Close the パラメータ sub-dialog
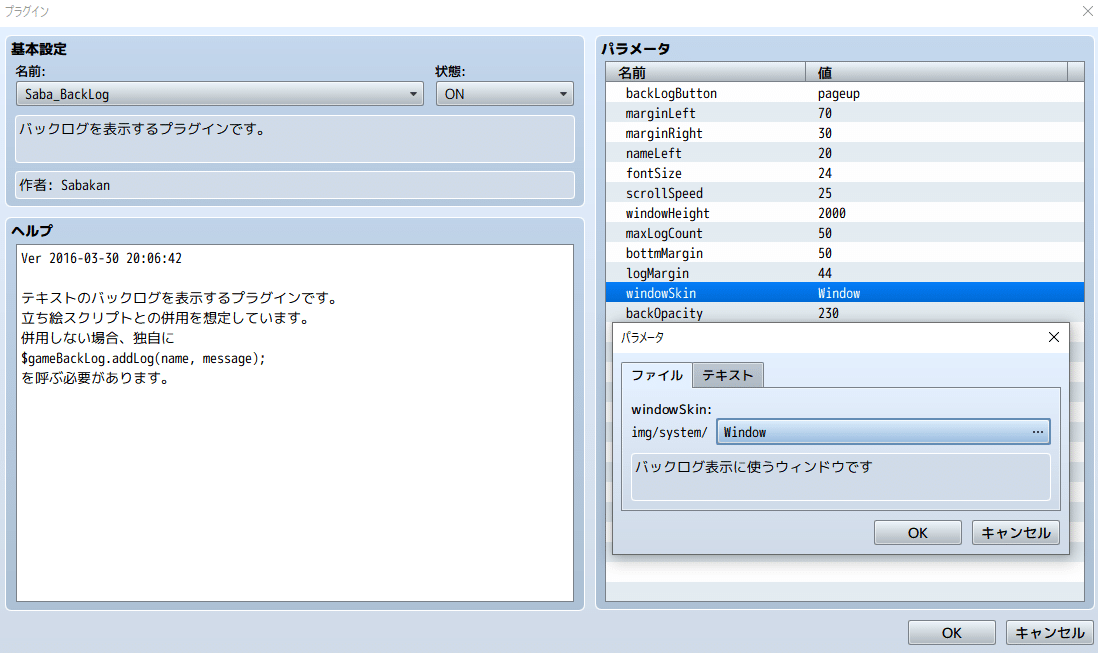1098x653 pixels. (x=1053, y=337)
